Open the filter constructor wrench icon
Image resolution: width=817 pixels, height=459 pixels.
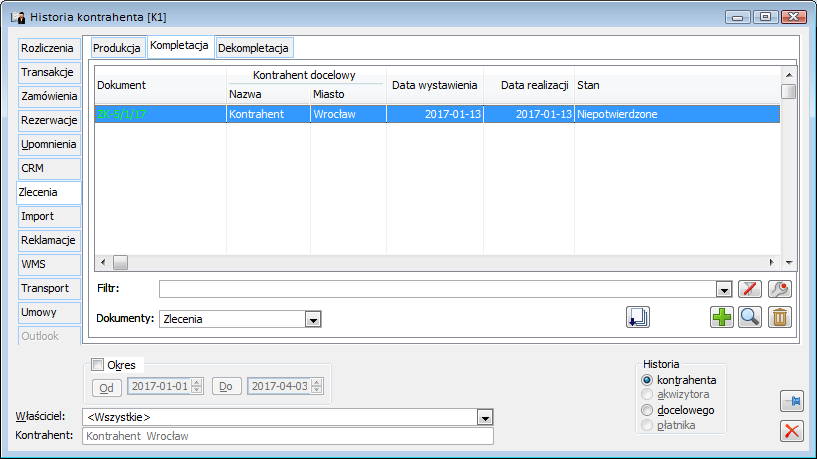click(x=779, y=289)
